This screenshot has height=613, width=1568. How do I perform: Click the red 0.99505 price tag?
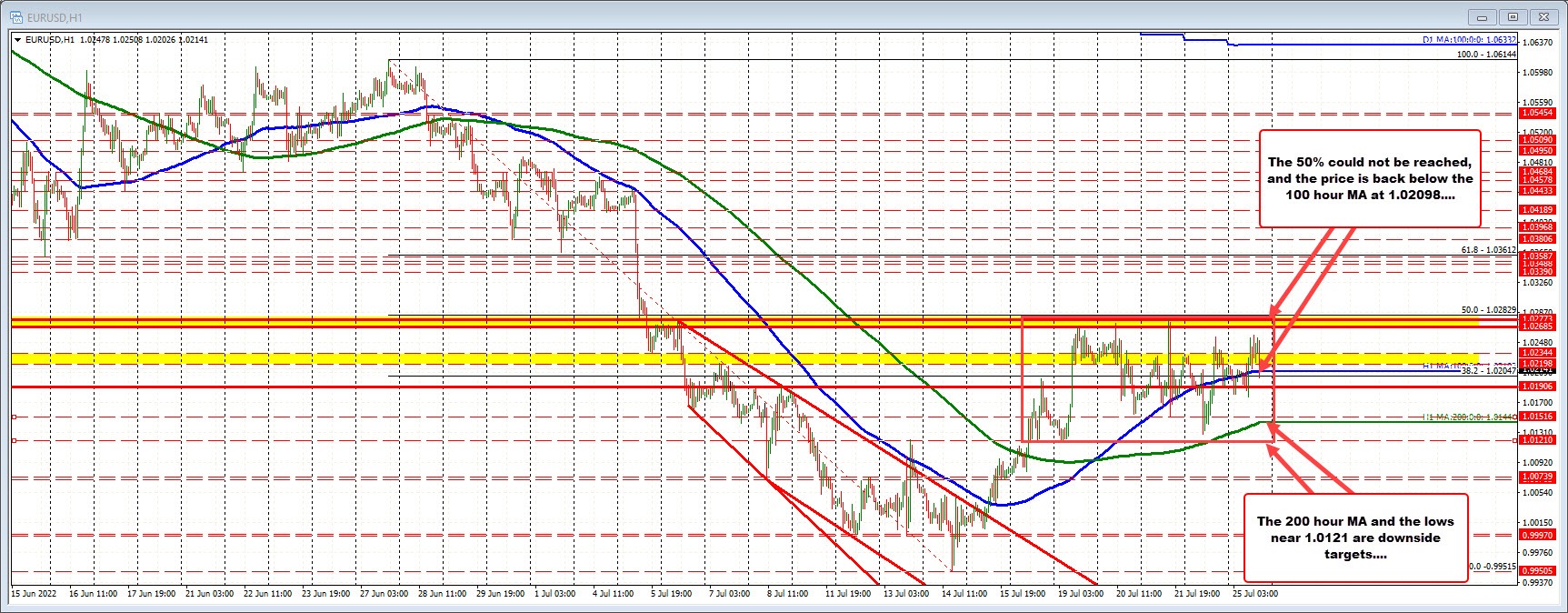(x=1538, y=572)
